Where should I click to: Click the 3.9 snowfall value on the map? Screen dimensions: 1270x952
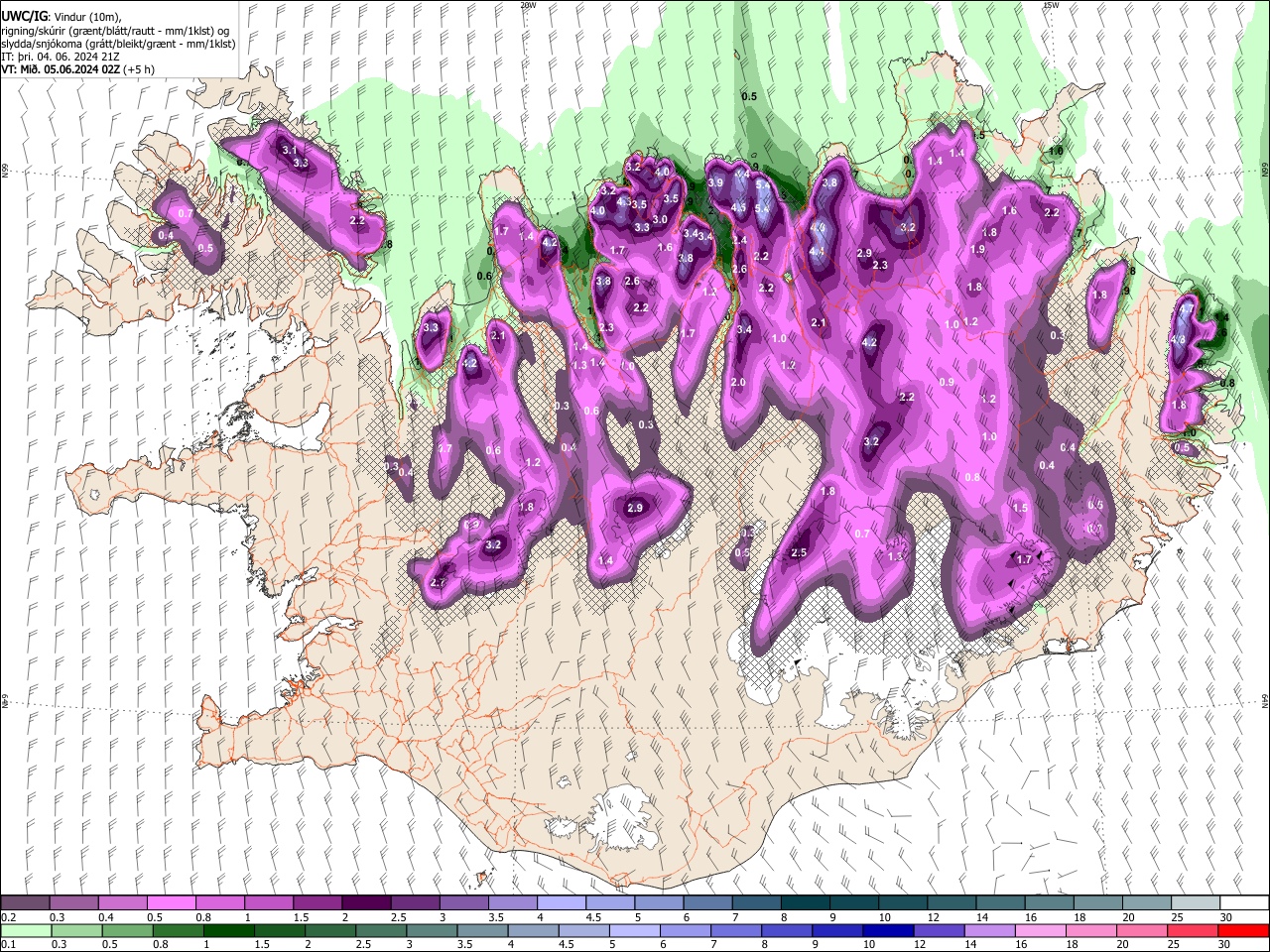click(714, 183)
